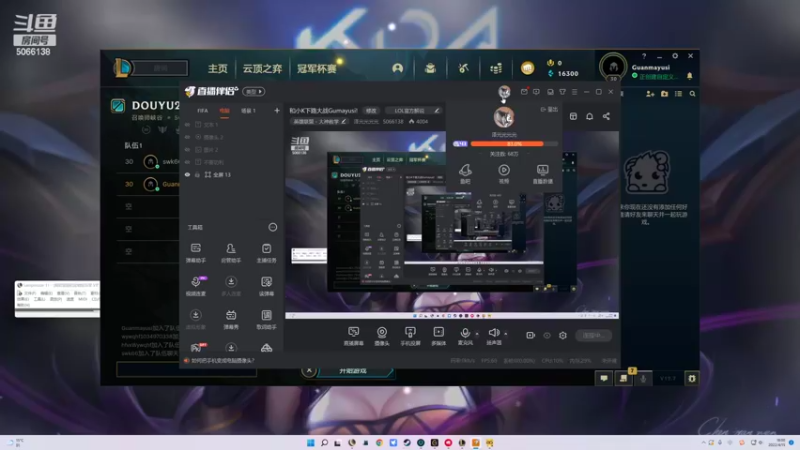This screenshot has height=450, width=800.
Task: Click 退出 to log out in the profile popup
Action: coord(549,110)
